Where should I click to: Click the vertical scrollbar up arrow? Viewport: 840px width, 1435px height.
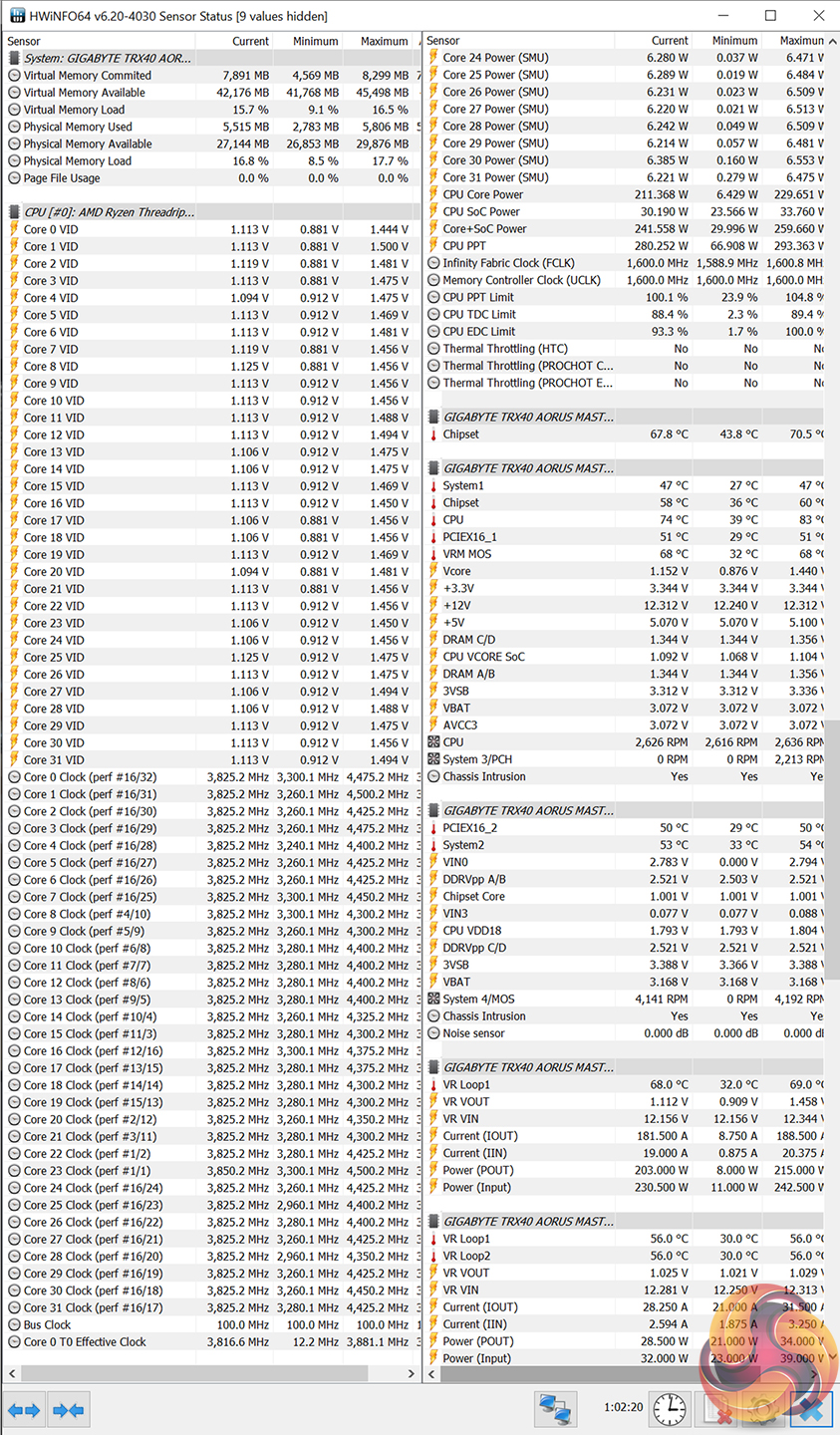pyautogui.click(x=832, y=41)
